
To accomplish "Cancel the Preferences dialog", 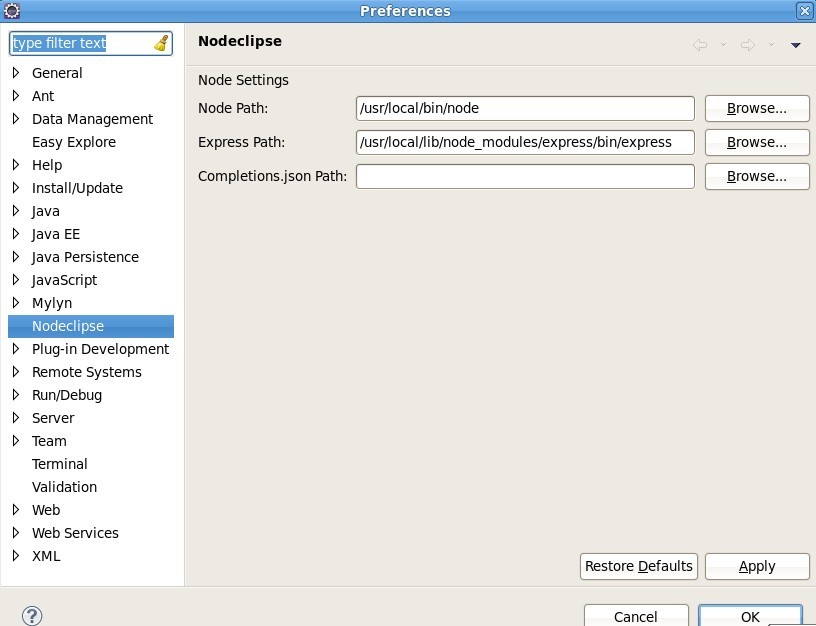I will pos(636,616).
